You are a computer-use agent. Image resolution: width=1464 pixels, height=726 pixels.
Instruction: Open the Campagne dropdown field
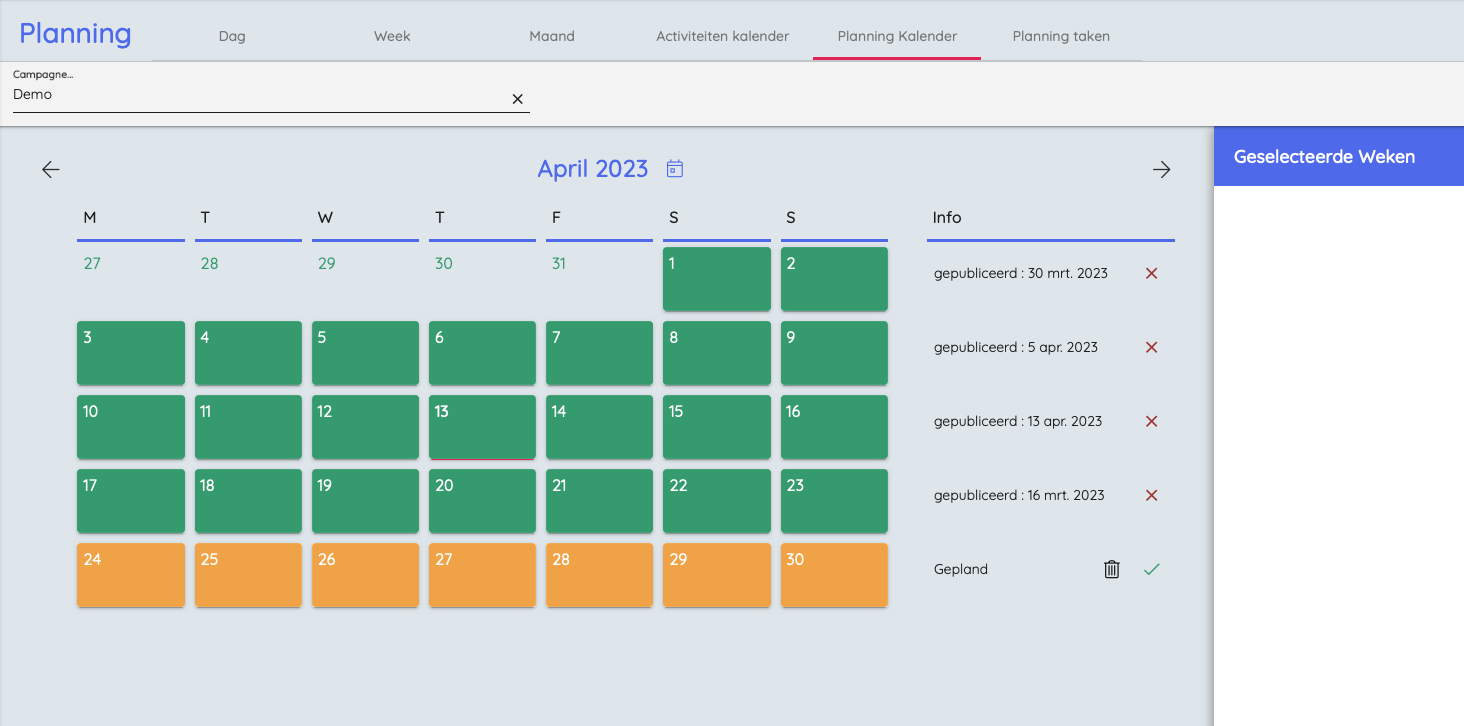(260, 95)
